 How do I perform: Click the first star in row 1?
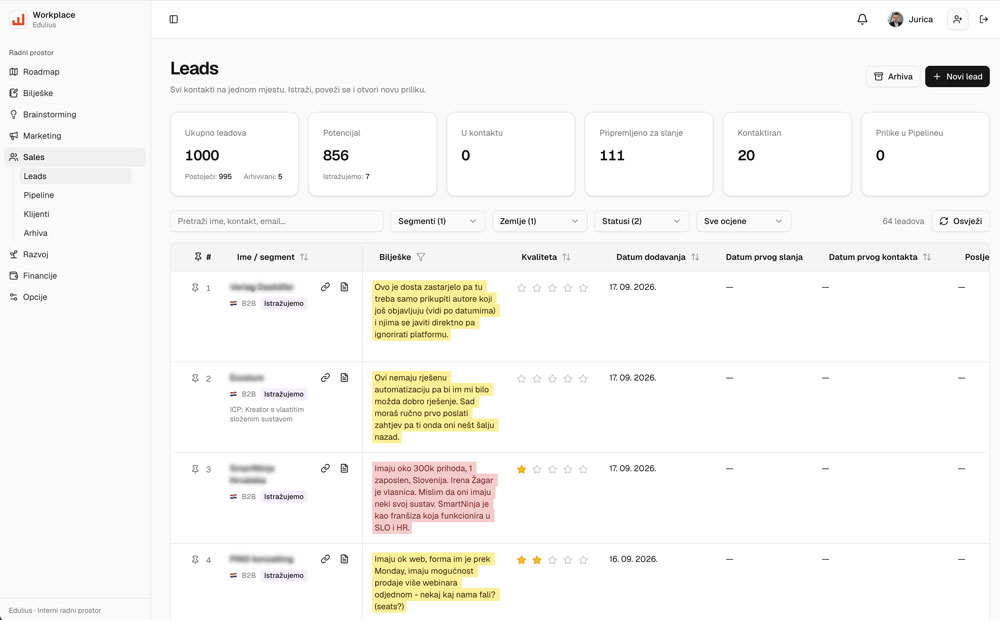pos(522,288)
